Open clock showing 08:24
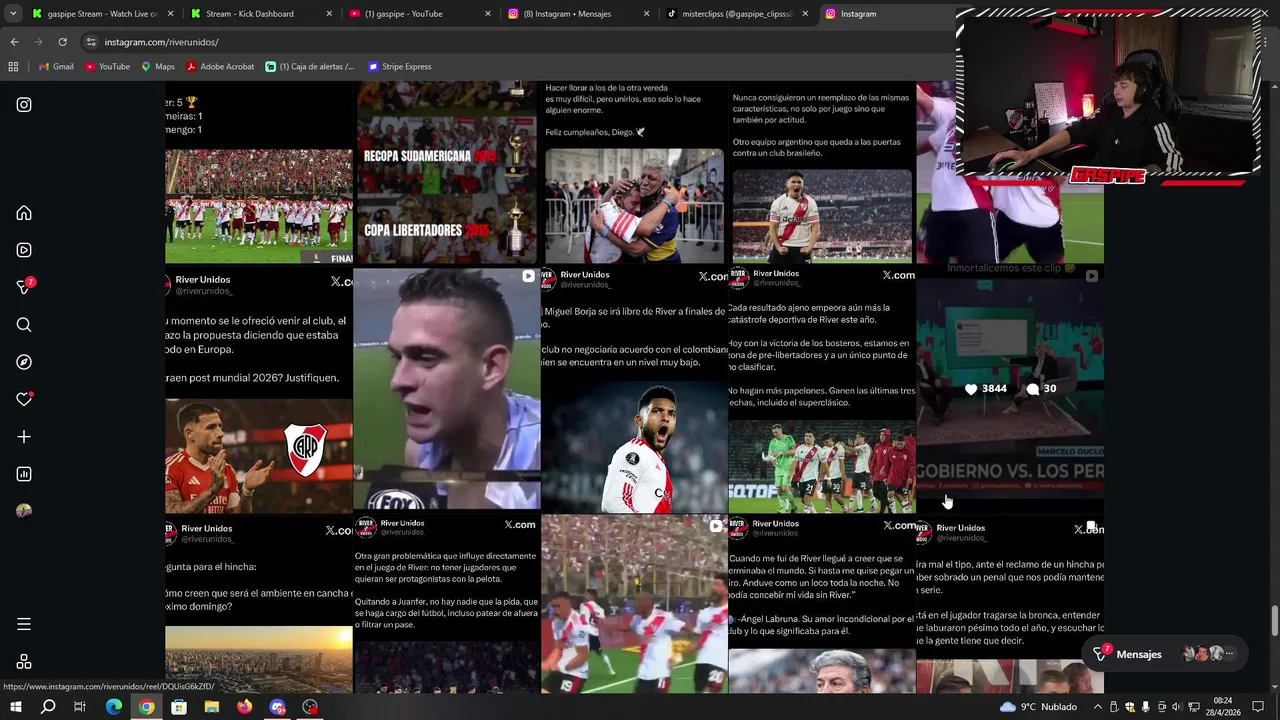This screenshot has width=1280, height=720. 1222,707
